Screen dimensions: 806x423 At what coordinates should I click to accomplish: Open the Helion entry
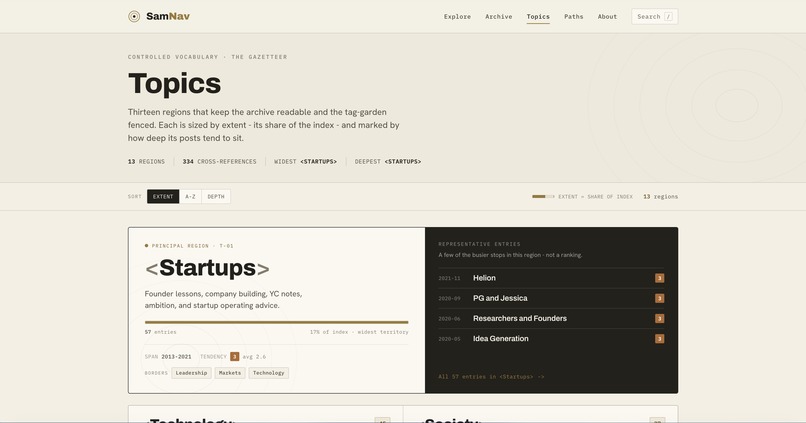click(484, 278)
